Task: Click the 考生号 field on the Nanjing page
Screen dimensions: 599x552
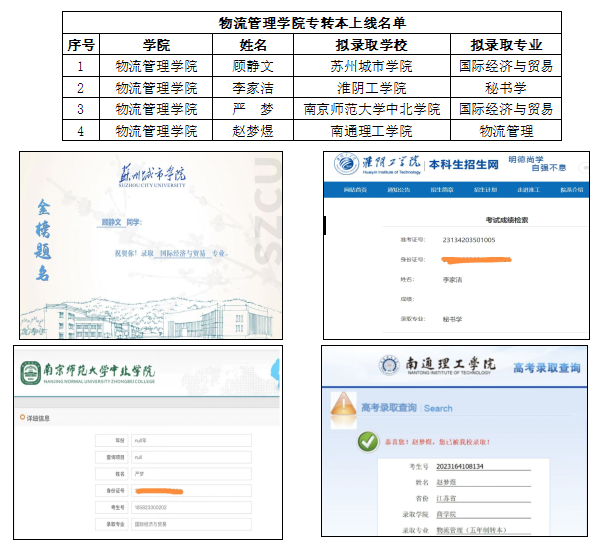Action: (x=191, y=508)
